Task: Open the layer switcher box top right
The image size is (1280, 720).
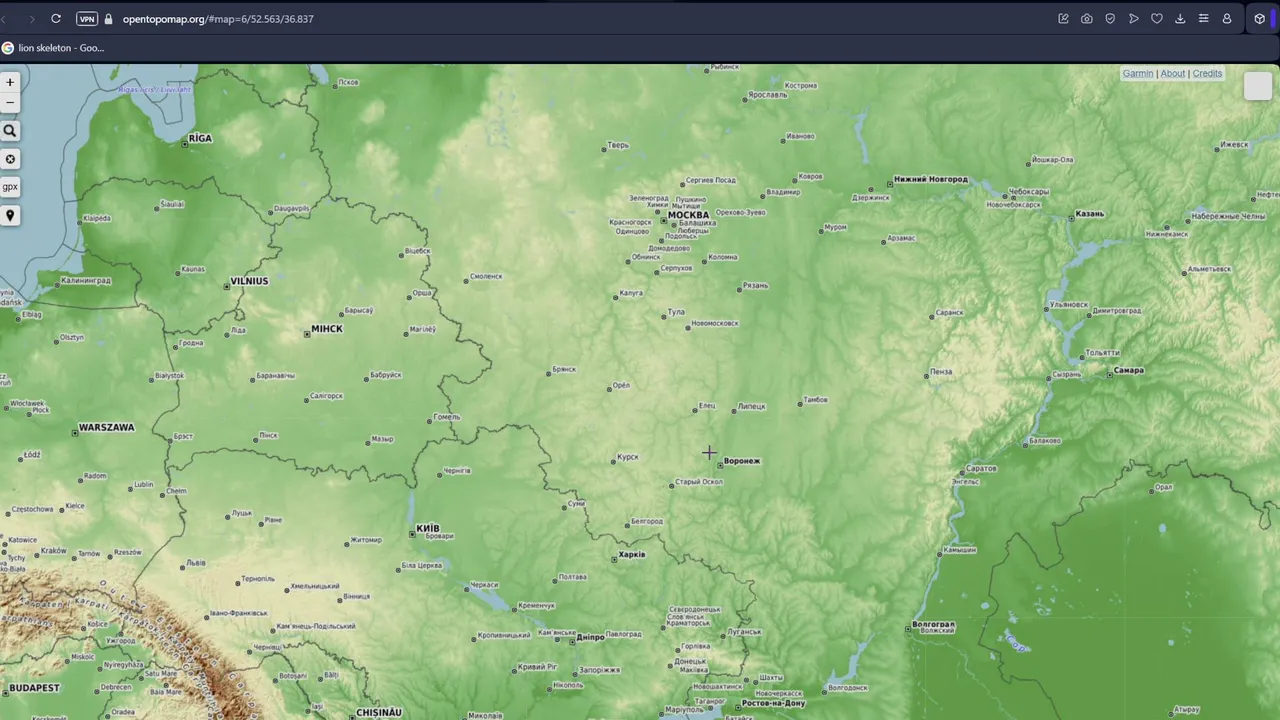Action: coord(1257,86)
